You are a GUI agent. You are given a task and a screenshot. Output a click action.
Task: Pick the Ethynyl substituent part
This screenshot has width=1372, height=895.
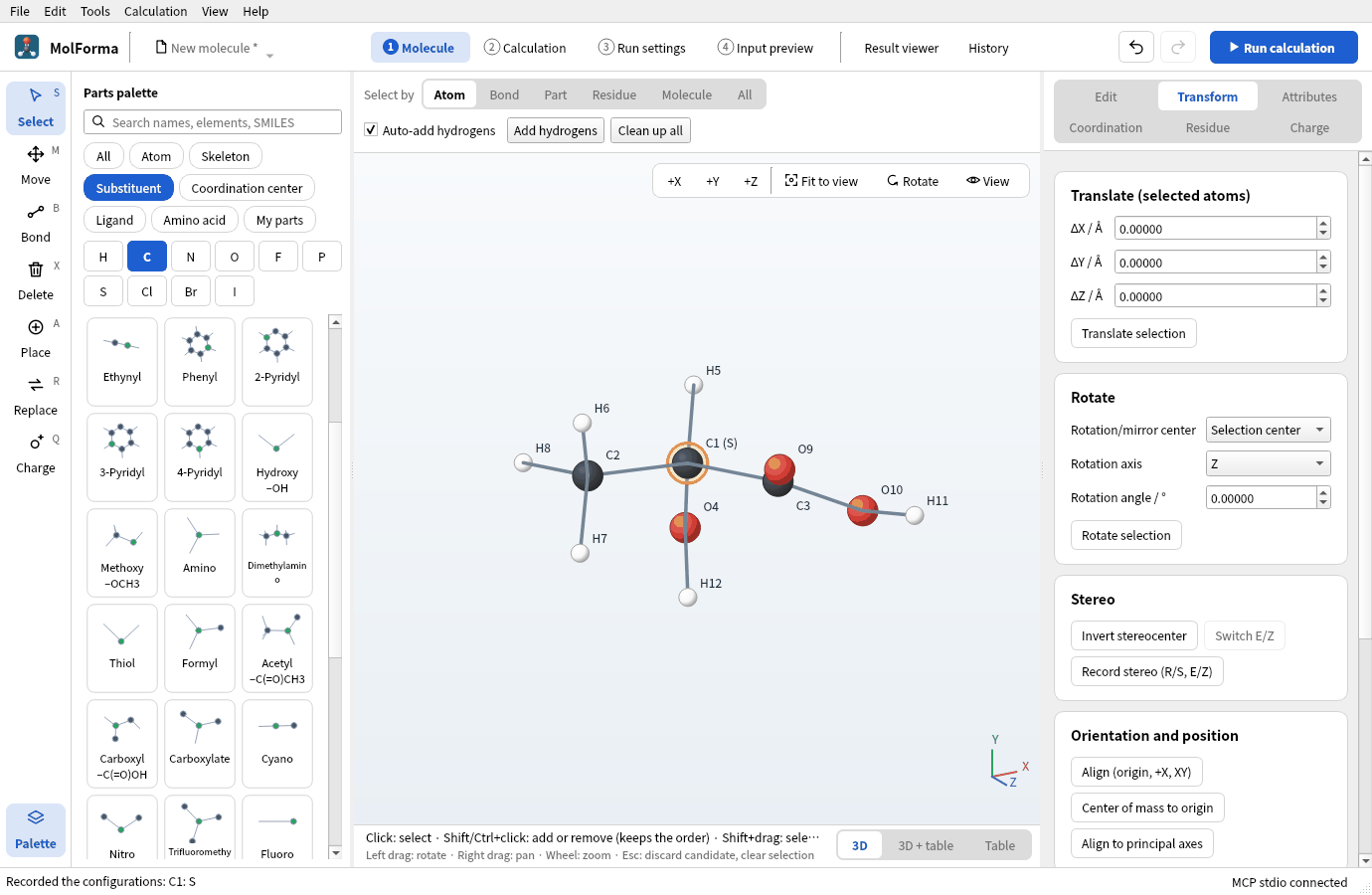point(122,362)
